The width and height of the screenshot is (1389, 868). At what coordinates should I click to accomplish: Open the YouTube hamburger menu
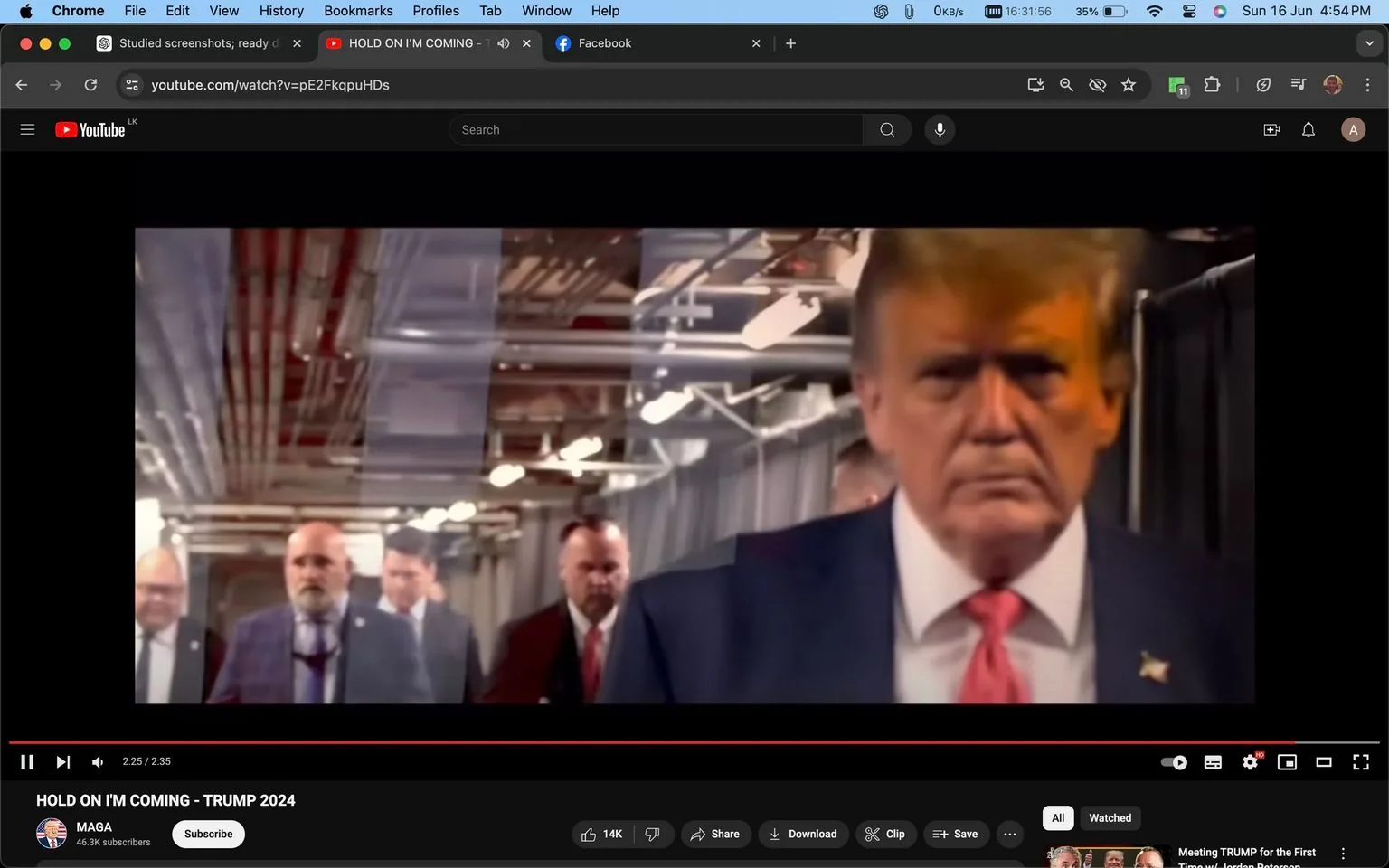[27, 129]
